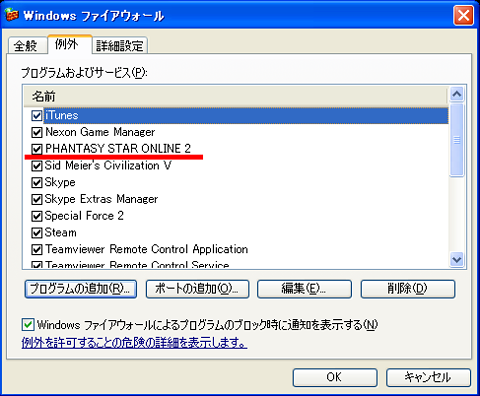
Task: Click the list scrollbar down arrow
Action: (x=457, y=259)
